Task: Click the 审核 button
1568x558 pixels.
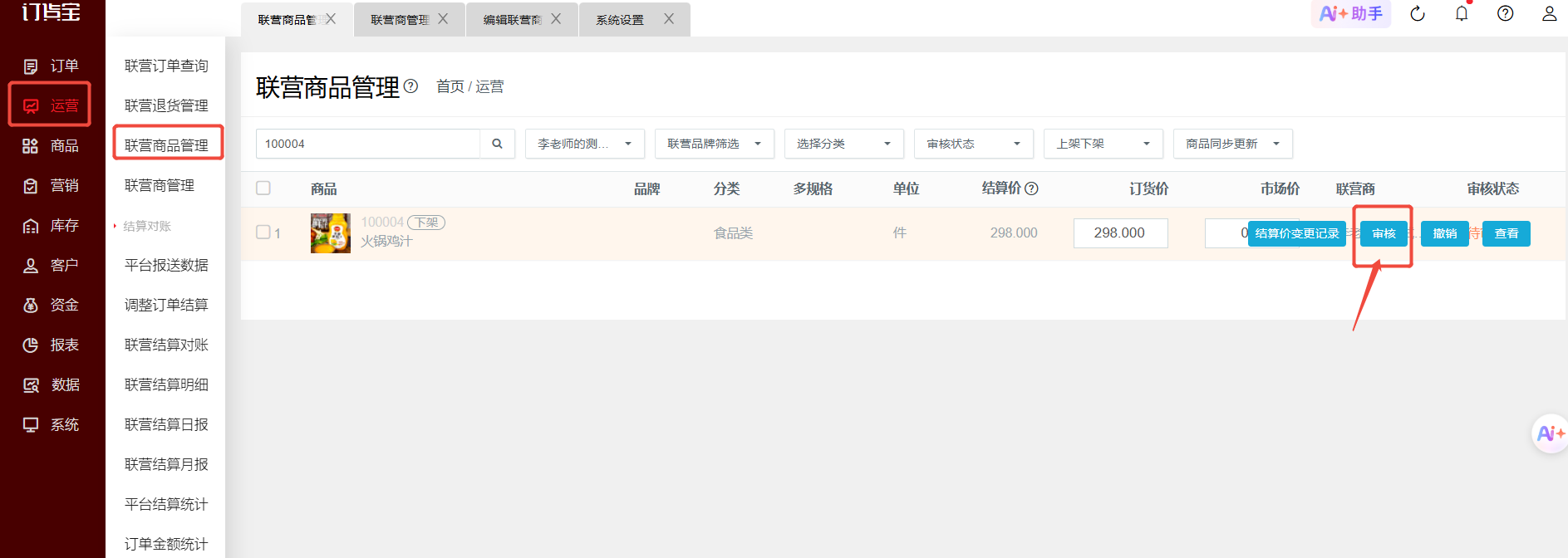Action: coord(1384,233)
